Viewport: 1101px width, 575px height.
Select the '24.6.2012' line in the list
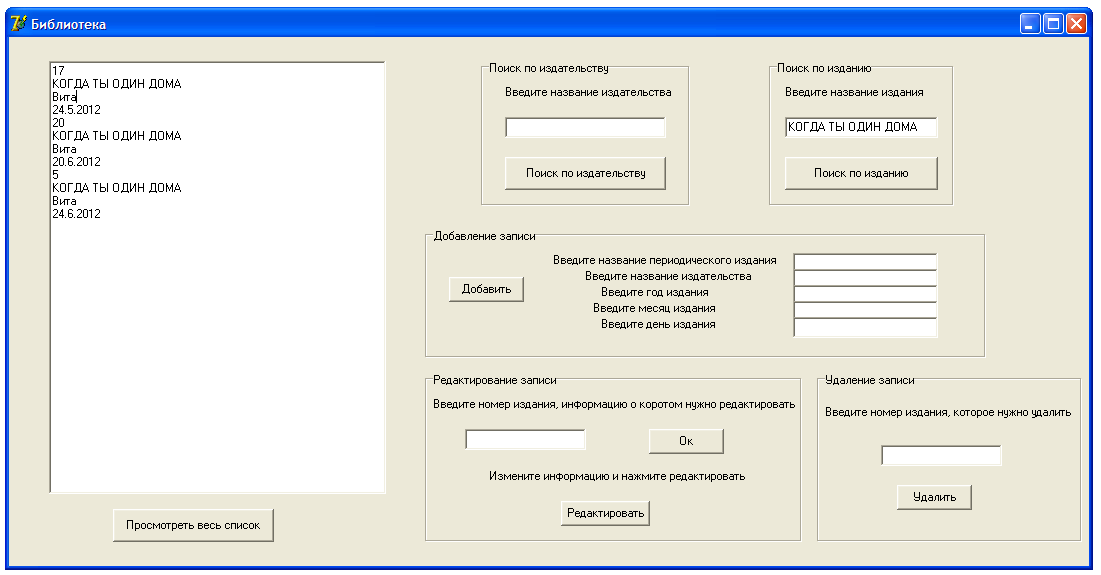pyautogui.click(x=77, y=213)
